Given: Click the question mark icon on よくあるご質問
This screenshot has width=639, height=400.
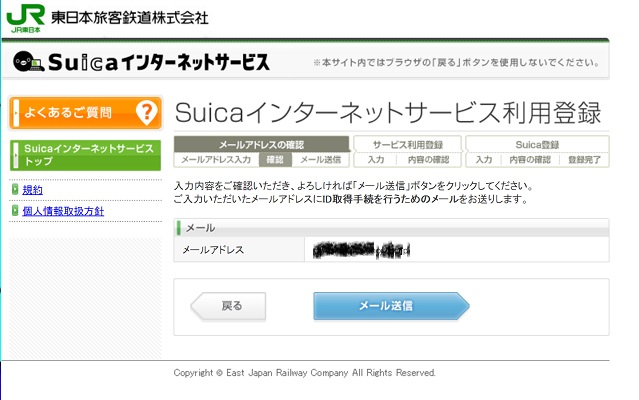Looking at the screenshot, I should [146, 112].
